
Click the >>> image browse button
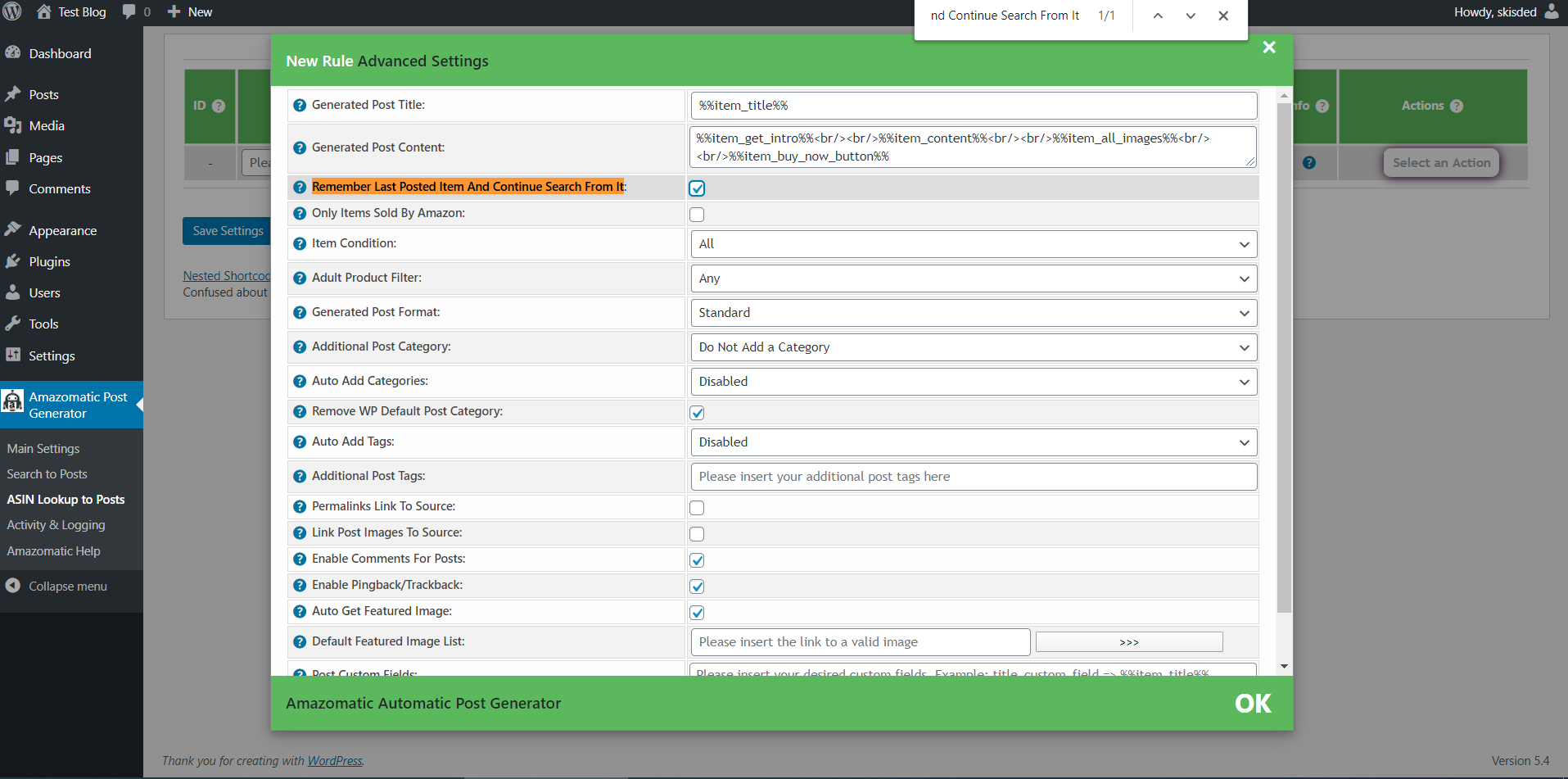pyautogui.click(x=1129, y=642)
